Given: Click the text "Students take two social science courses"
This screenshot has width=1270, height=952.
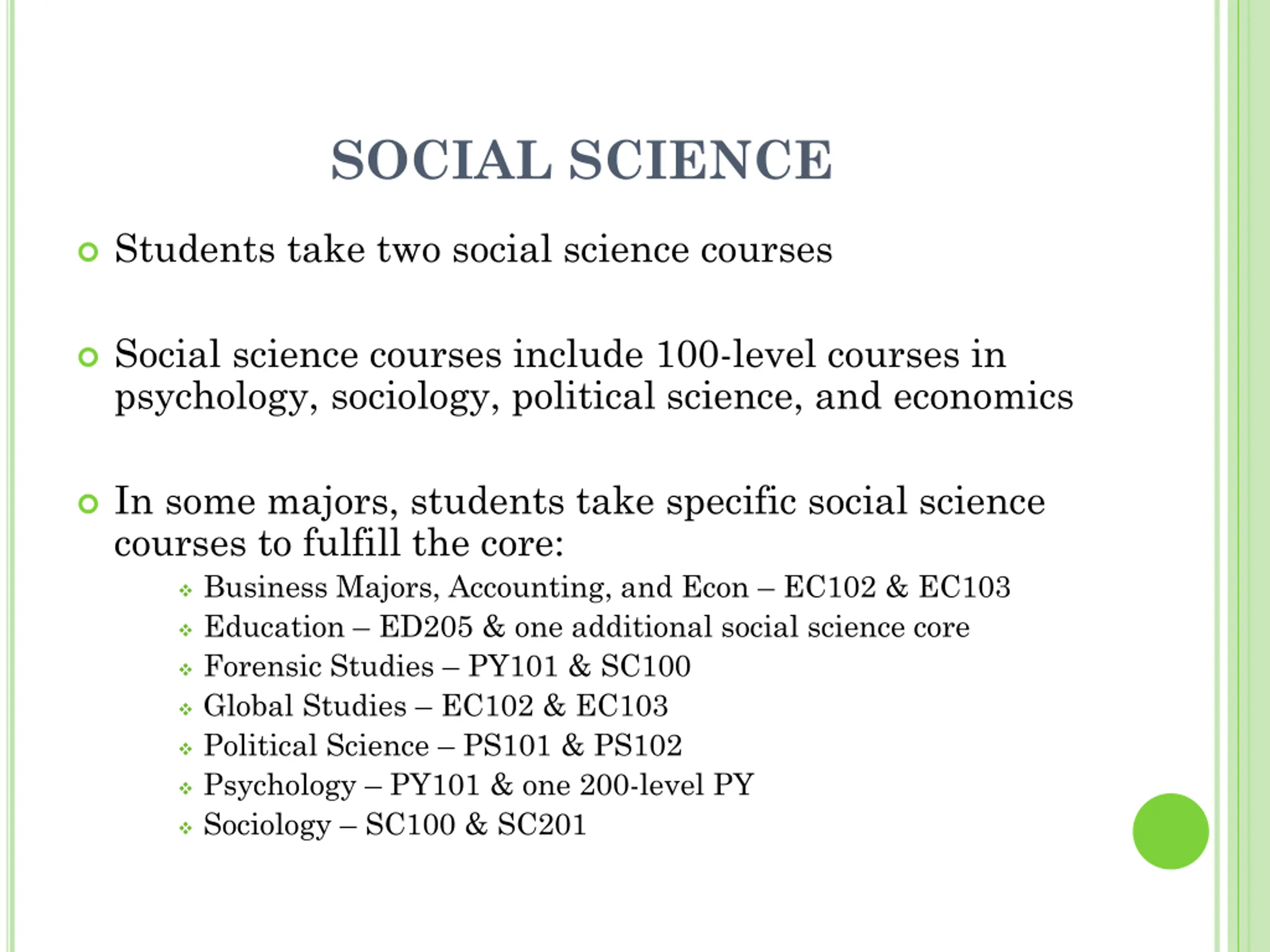Looking at the screenshot, I should click(x=473, y=249).
